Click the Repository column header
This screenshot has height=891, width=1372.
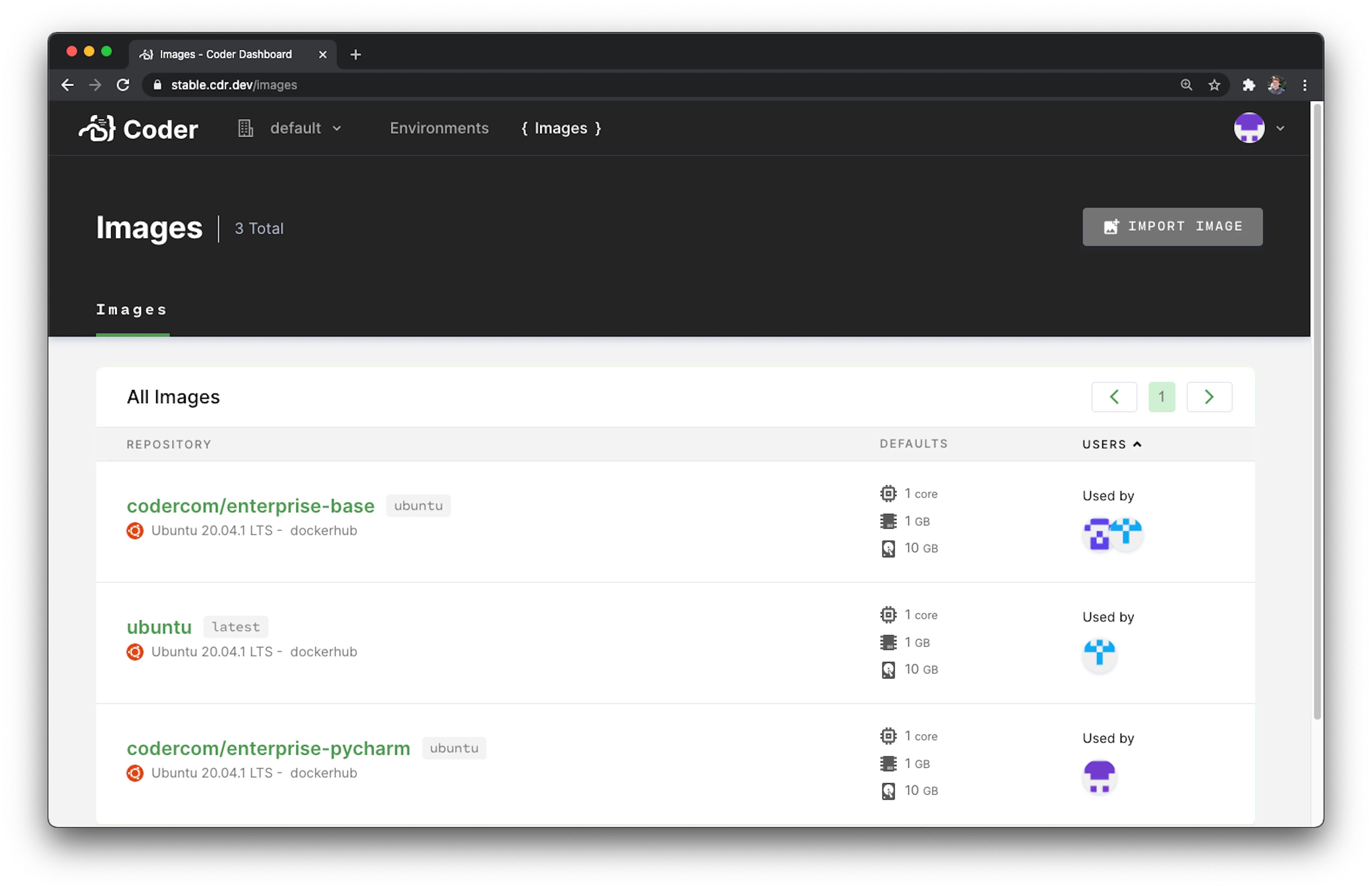click(169, 444)
